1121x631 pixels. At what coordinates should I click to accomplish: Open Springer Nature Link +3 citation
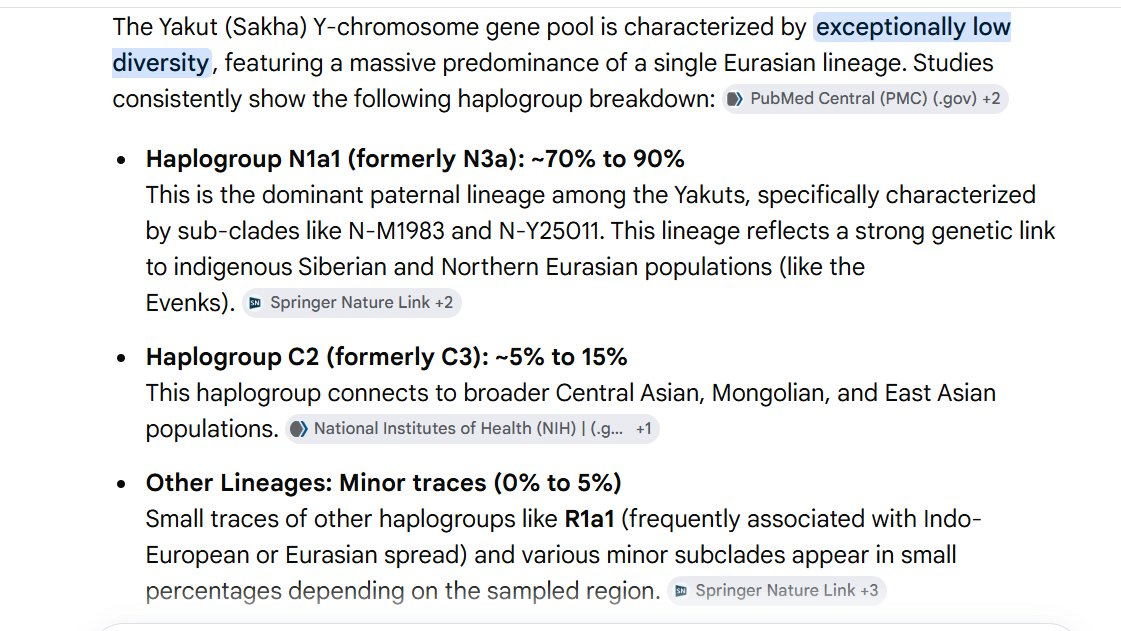click(777, 591)
